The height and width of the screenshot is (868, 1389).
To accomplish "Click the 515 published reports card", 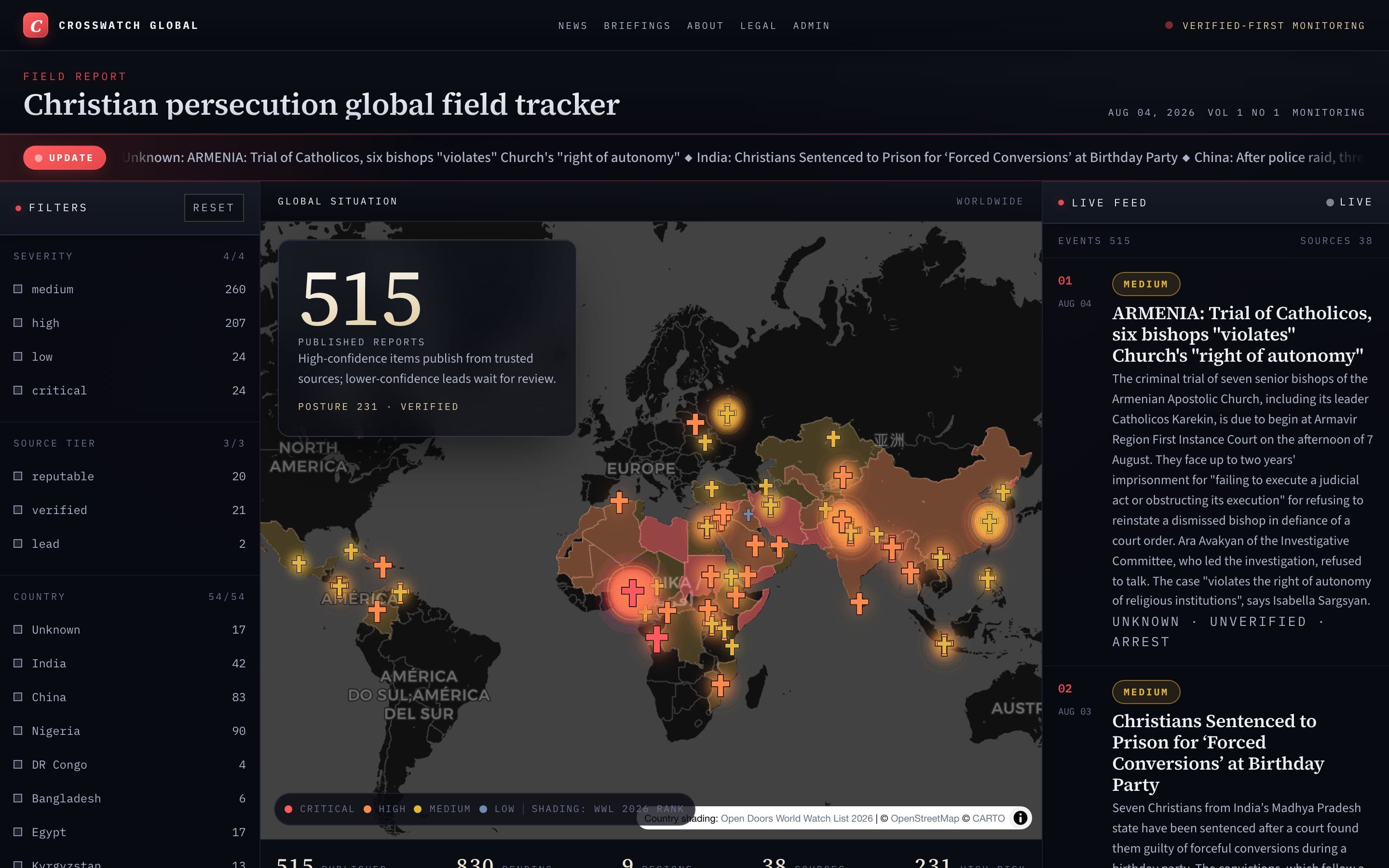I will click(426, 338).
